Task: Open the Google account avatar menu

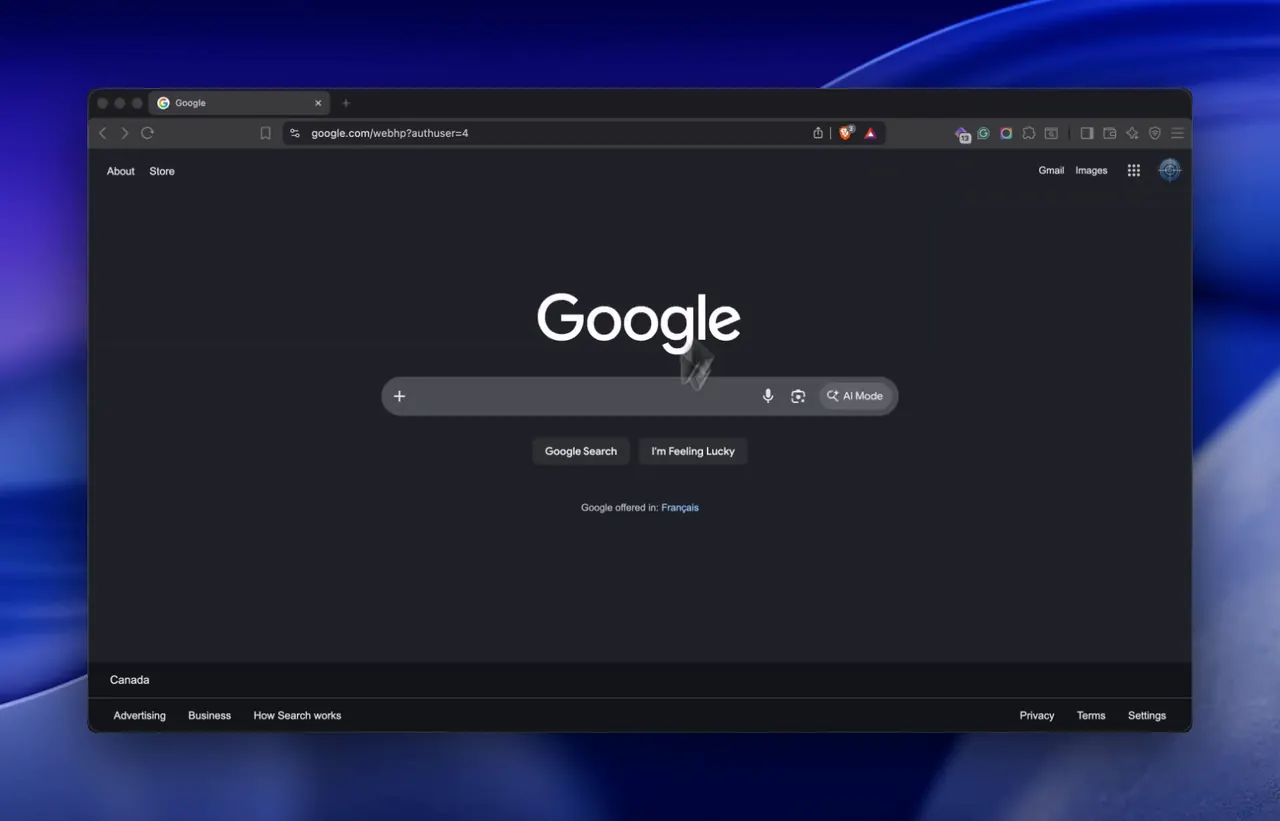Action: [1169, 170]
